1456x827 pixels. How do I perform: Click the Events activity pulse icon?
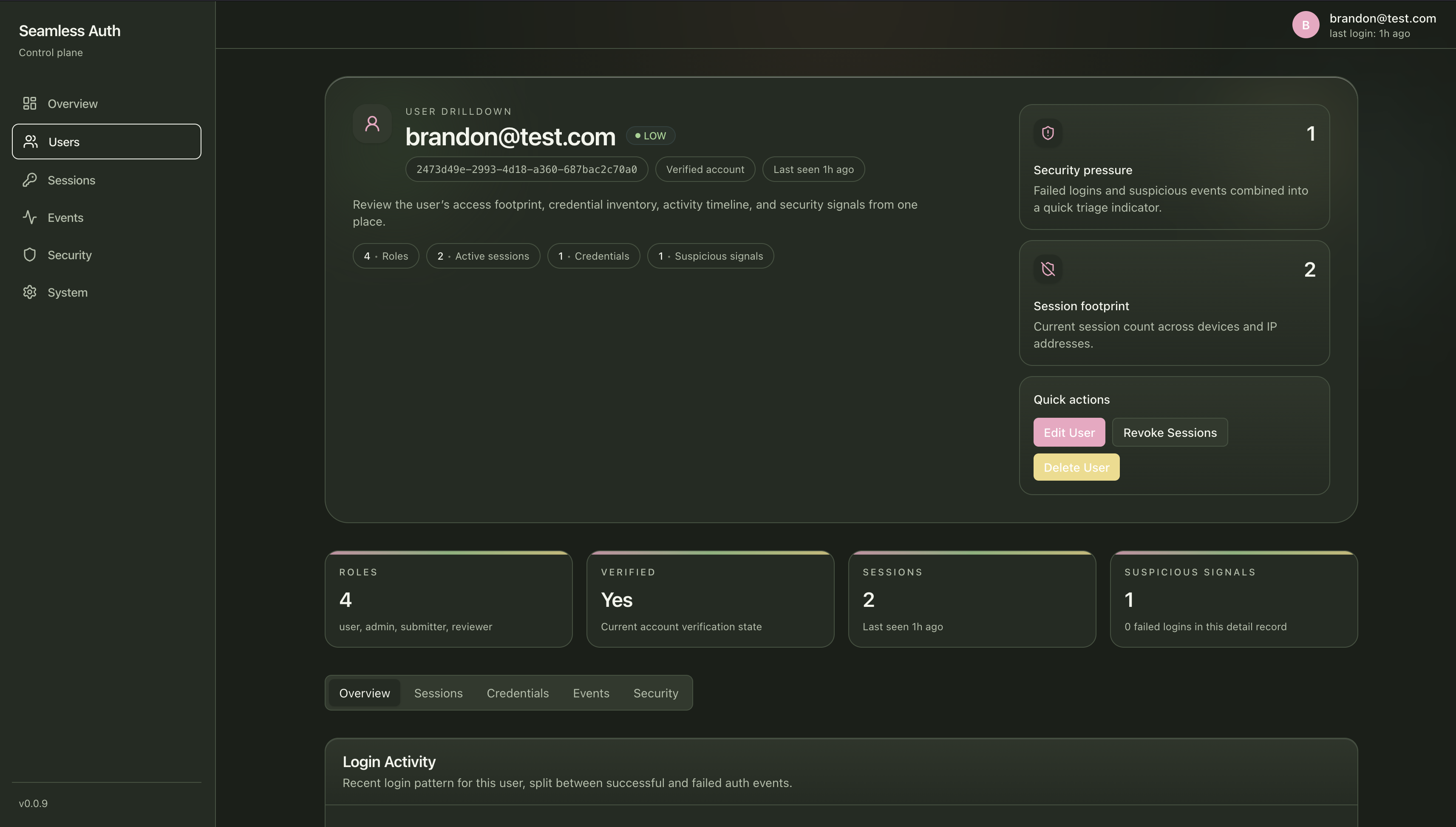pos(29,217)
